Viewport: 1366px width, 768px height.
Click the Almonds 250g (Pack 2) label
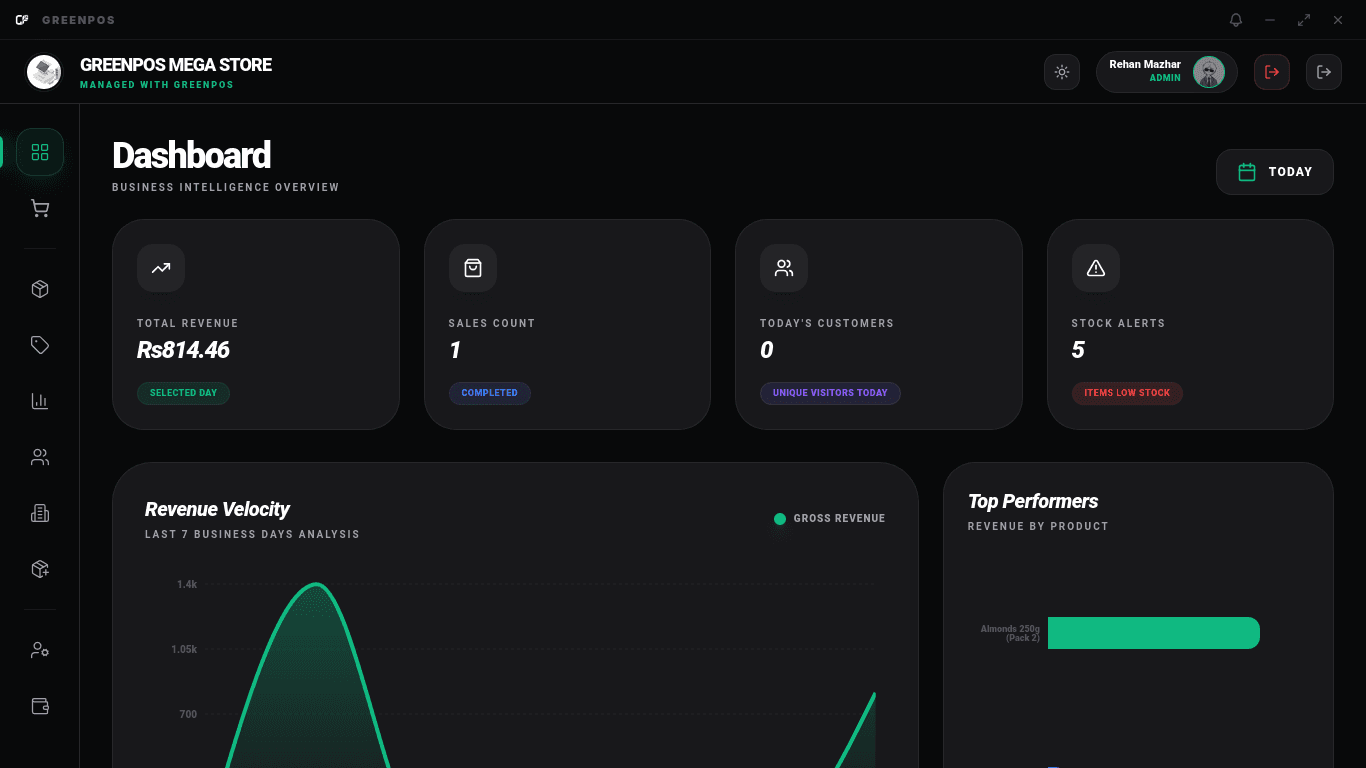click(1010, 633)
